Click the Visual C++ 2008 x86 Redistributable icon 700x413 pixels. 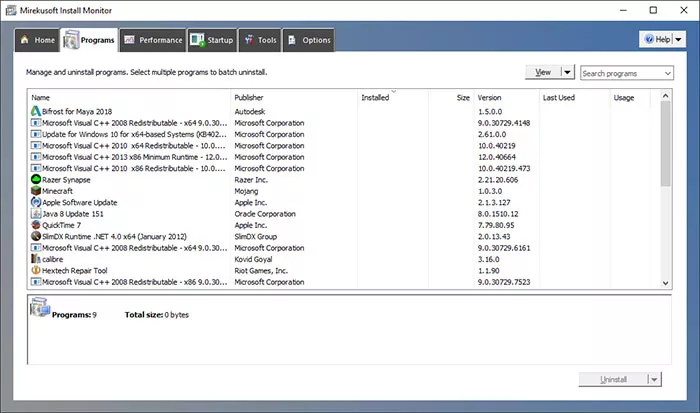coord(36,282)
